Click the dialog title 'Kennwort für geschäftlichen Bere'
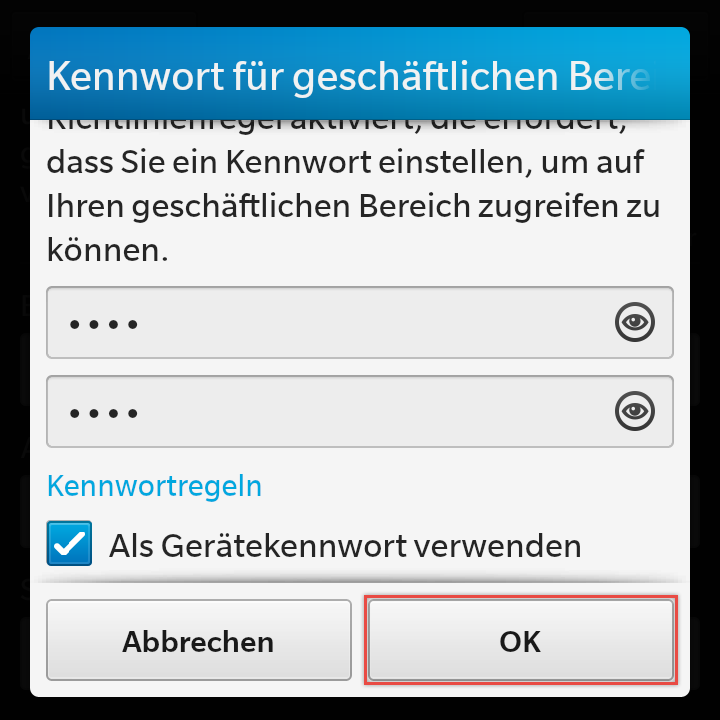720x720 pixels. point(349,76)
